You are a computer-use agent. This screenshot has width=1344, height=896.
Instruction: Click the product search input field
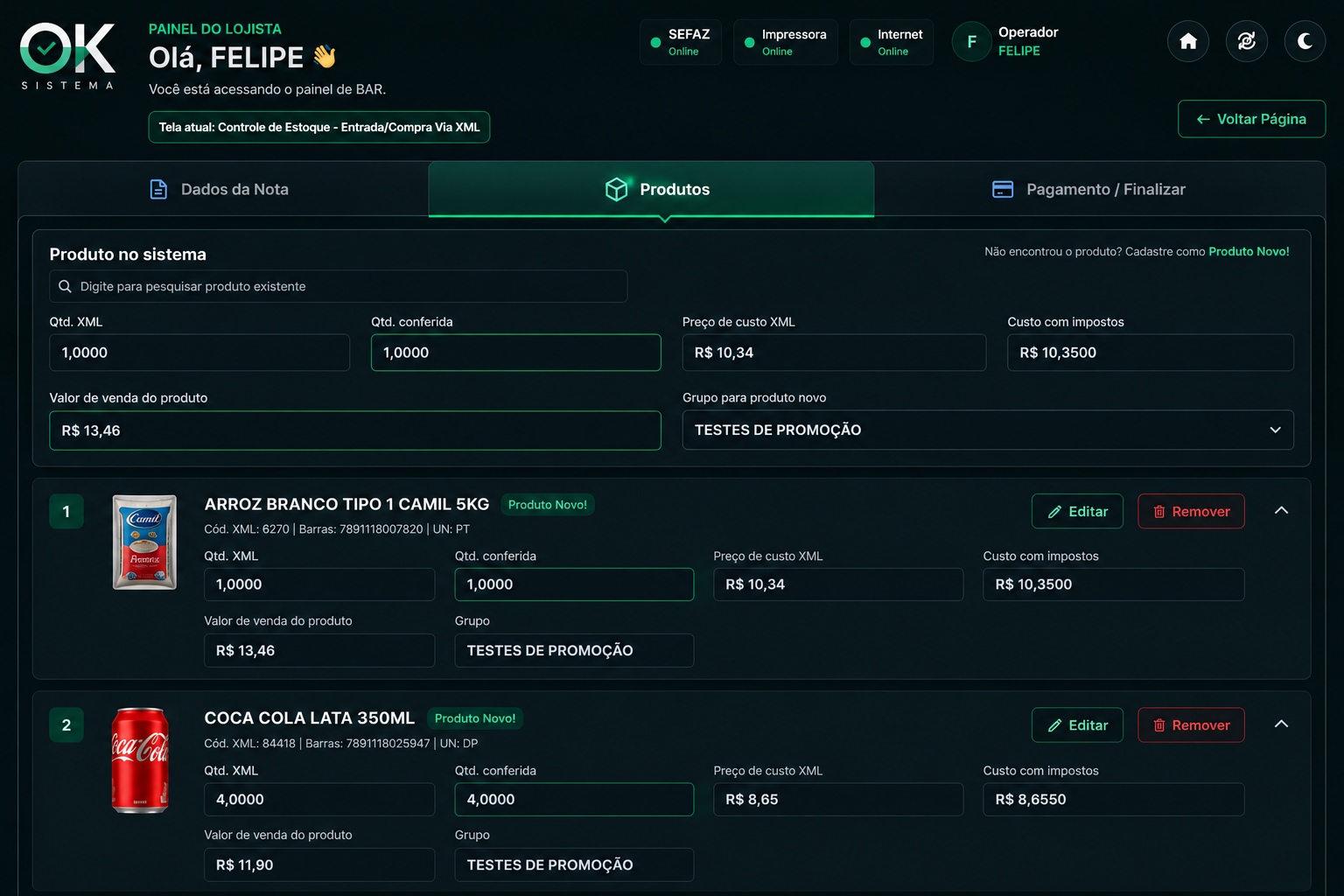click(338, 286)
